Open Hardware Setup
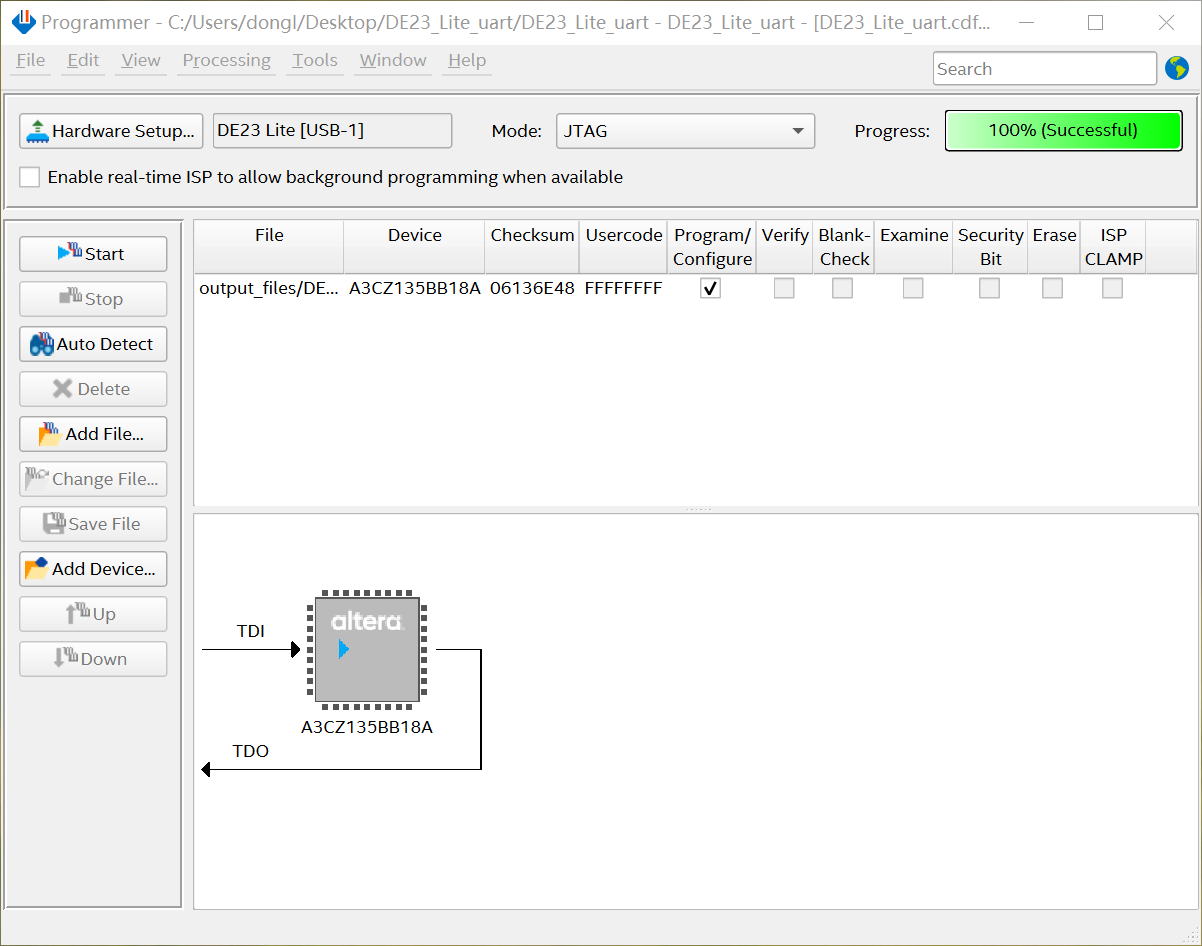This screenshot has width=1202, height=946. click(111, 131)
